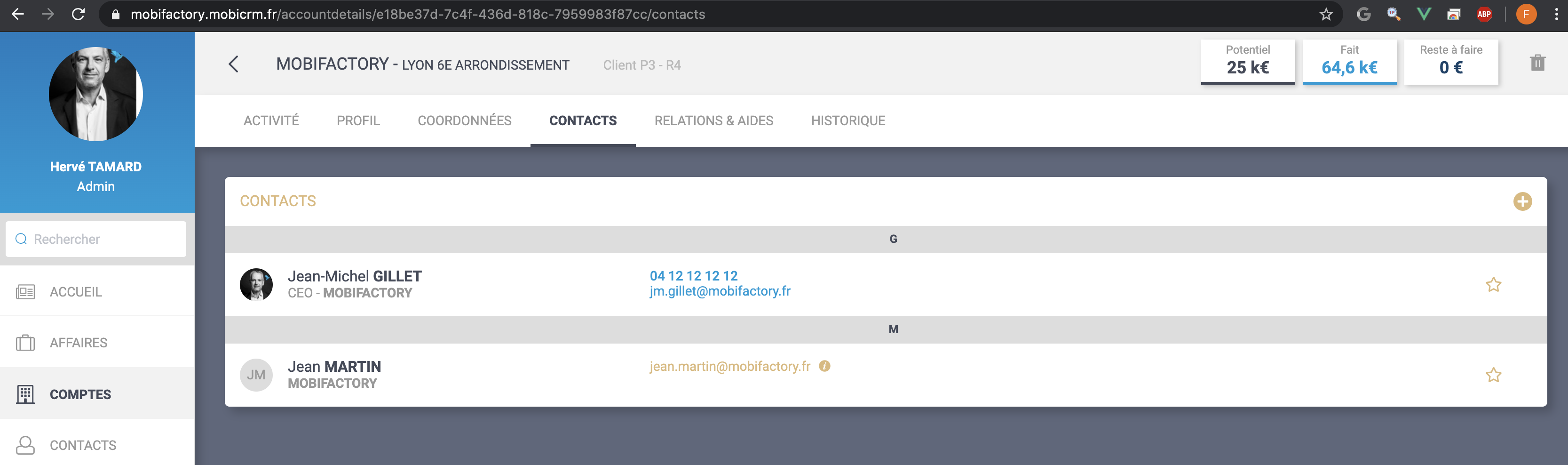Click the Fait 64,6 k€ card

click(1349, 62)
